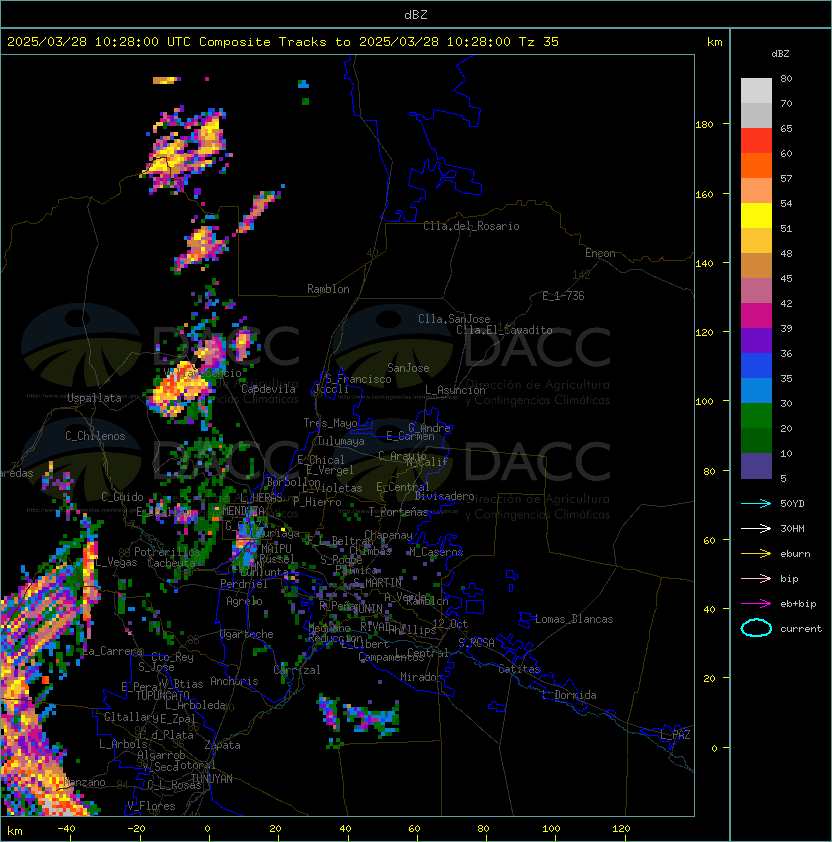Select the red 60-65 dBZ swatch
This screenshot has width=832, height=842.
756,141
